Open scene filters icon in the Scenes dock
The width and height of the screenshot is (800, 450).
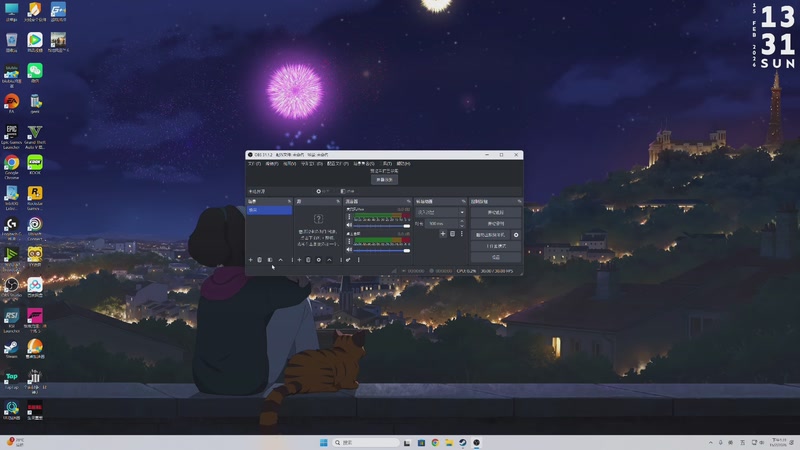click(270, 260)
